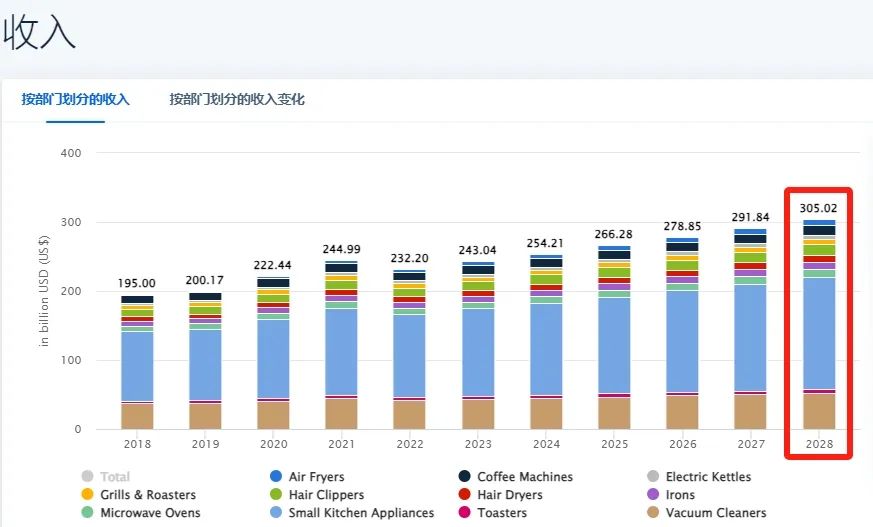This screenshot has height=527, width=873.
Task: Select the 按部门划分的收入 tab
Action: pos(75,99)
